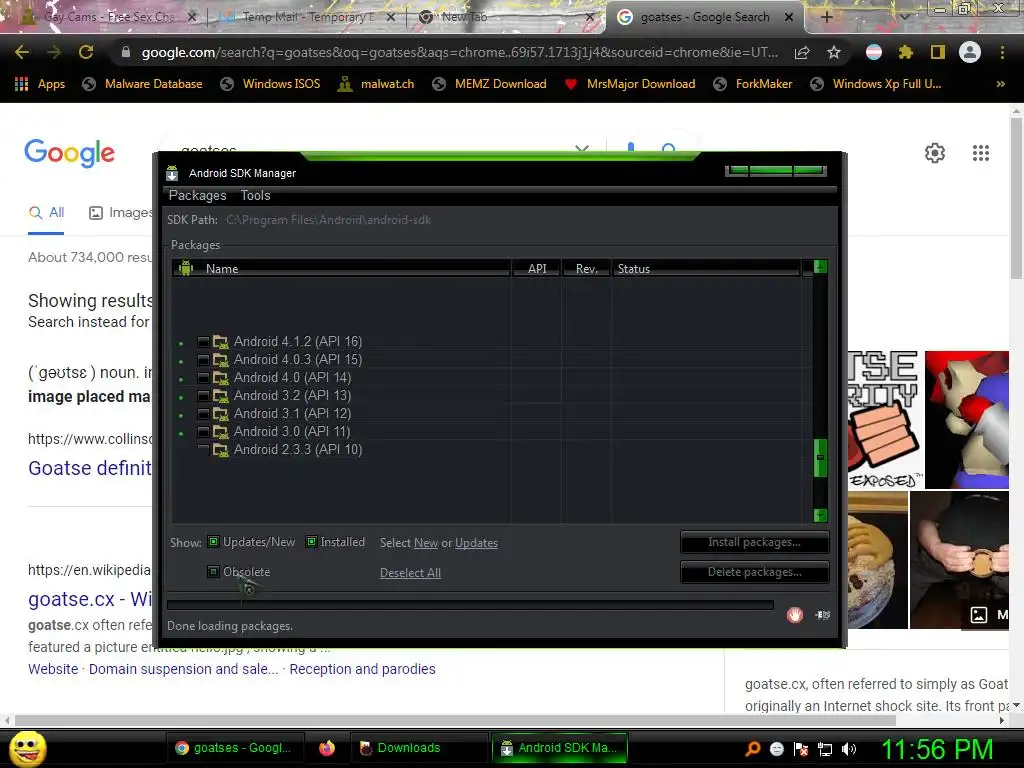Expand the bookmarks bar overflow chevron
This screenshot has height=768, width=1024.
pos(1000,84)
